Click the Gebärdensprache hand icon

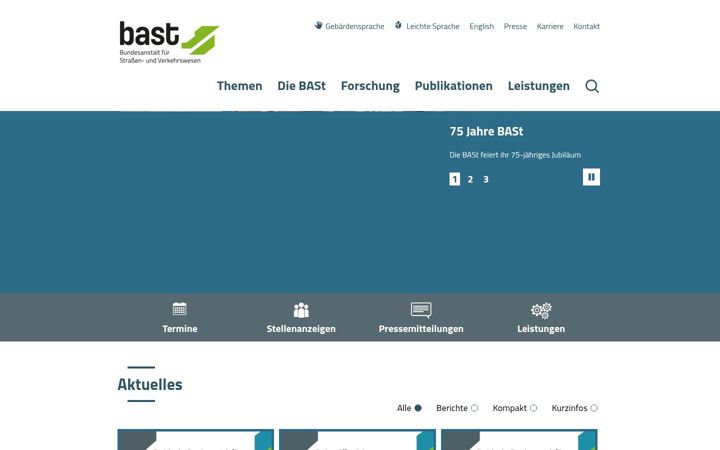point(318,25)
